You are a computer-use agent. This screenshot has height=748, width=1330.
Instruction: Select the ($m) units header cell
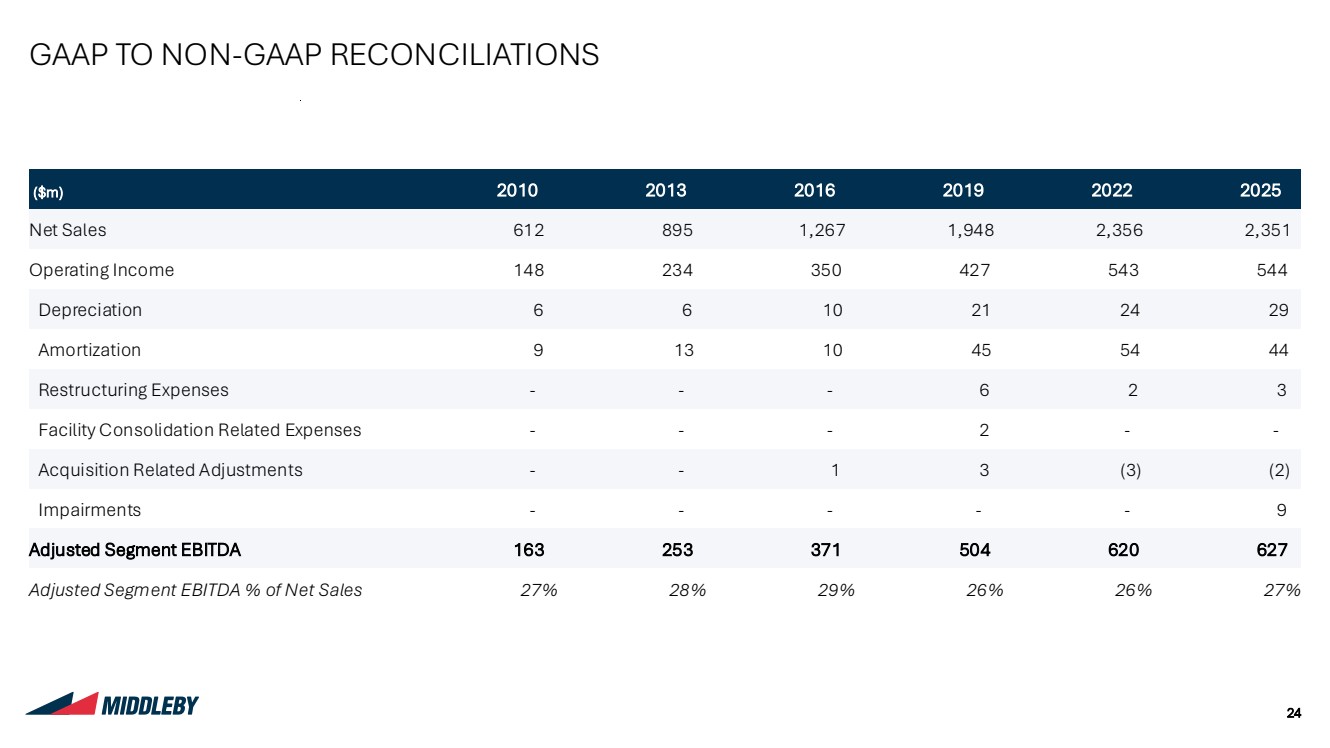(x=47, y=190)
